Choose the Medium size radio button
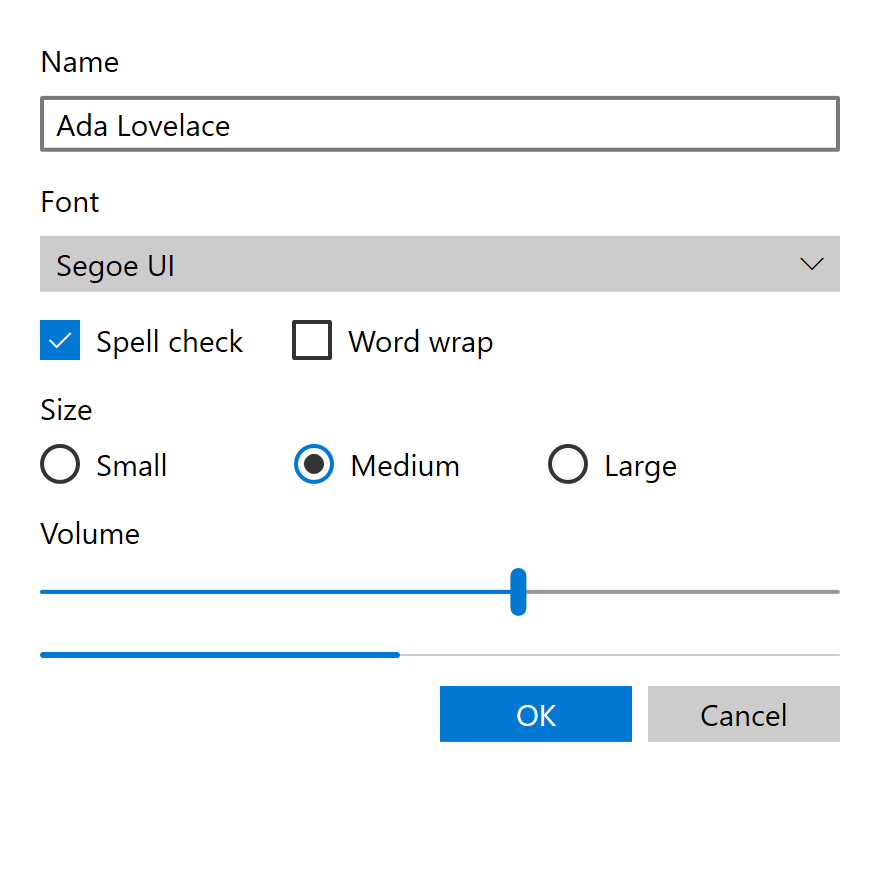This screenshot has width=880, height=880. [314, 464]
